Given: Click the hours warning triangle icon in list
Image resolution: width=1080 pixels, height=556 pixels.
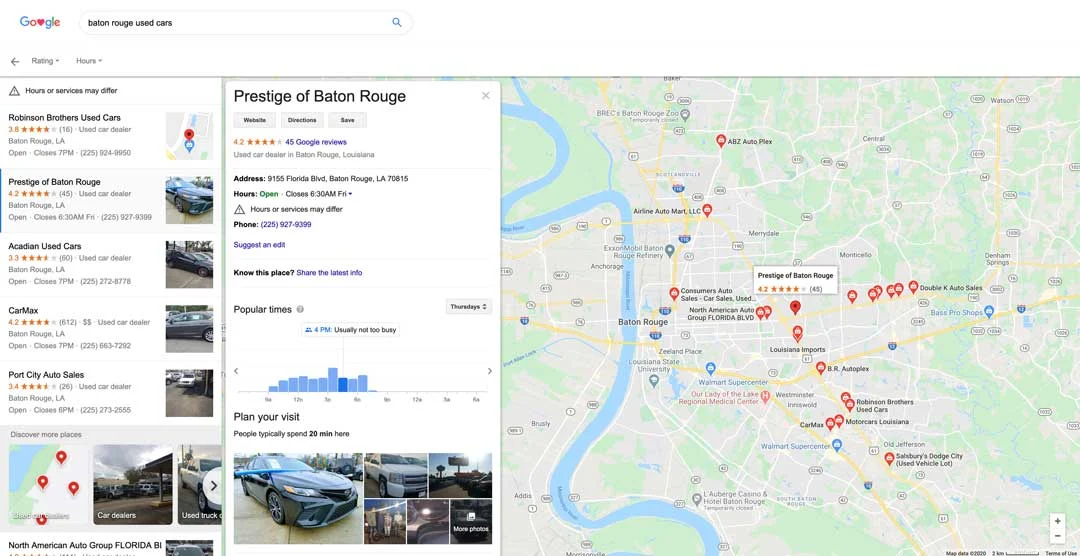Looking at the screenshot, I should click(14, 90).
